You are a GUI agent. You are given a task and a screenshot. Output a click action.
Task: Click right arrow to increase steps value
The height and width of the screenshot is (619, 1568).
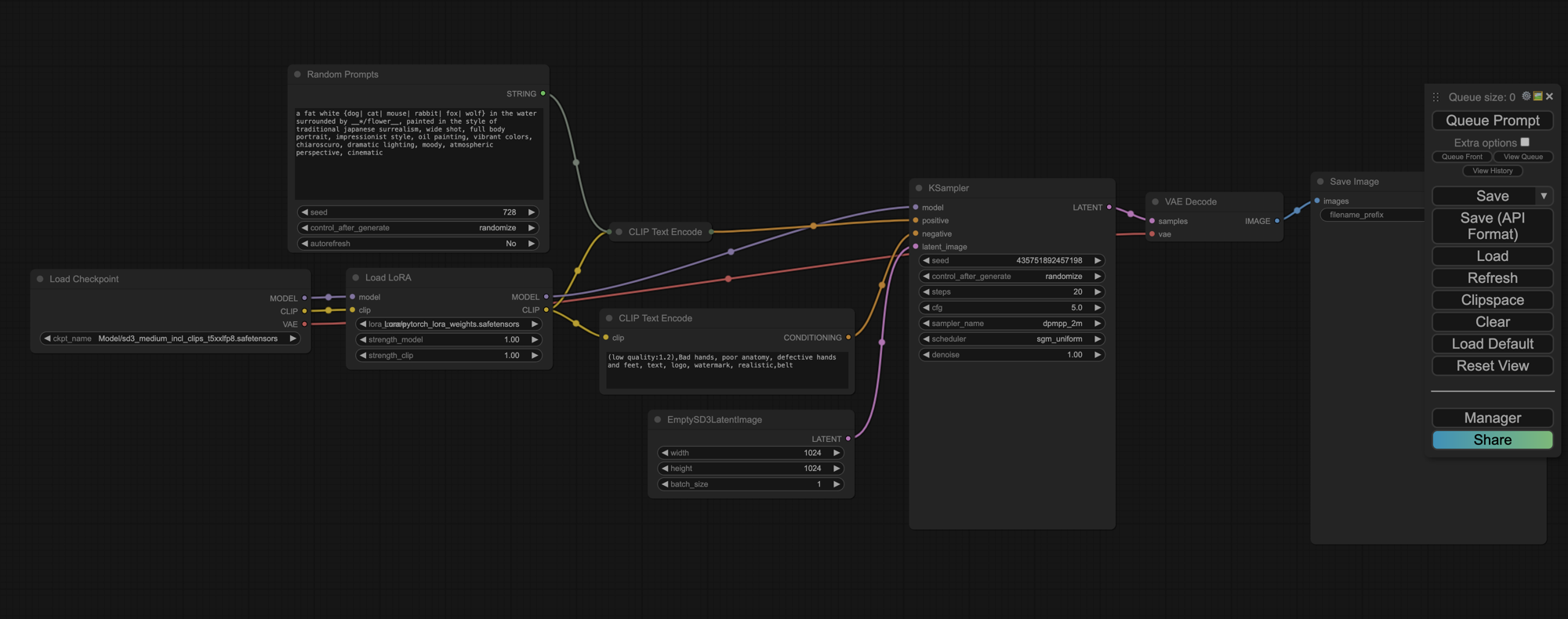click(1098, 291)
